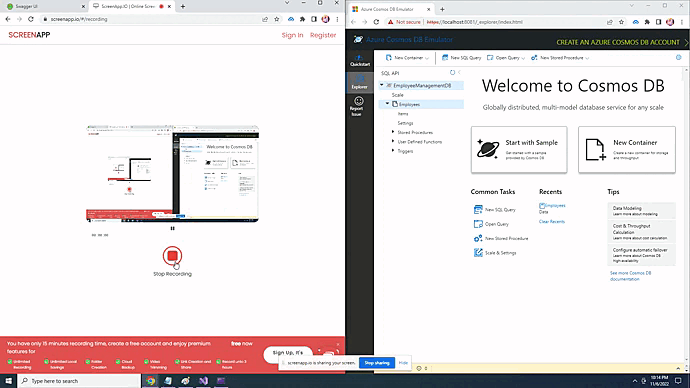The image size is (690, 388).
Task: Click the New Container welcome card
Action: click(x=627, y=150)
